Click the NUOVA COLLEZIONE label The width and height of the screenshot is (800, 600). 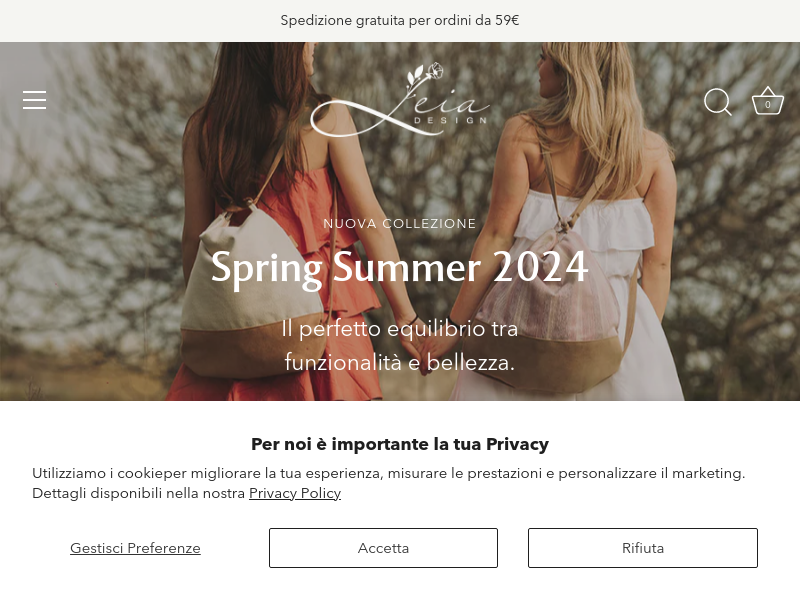pos(399,223)
